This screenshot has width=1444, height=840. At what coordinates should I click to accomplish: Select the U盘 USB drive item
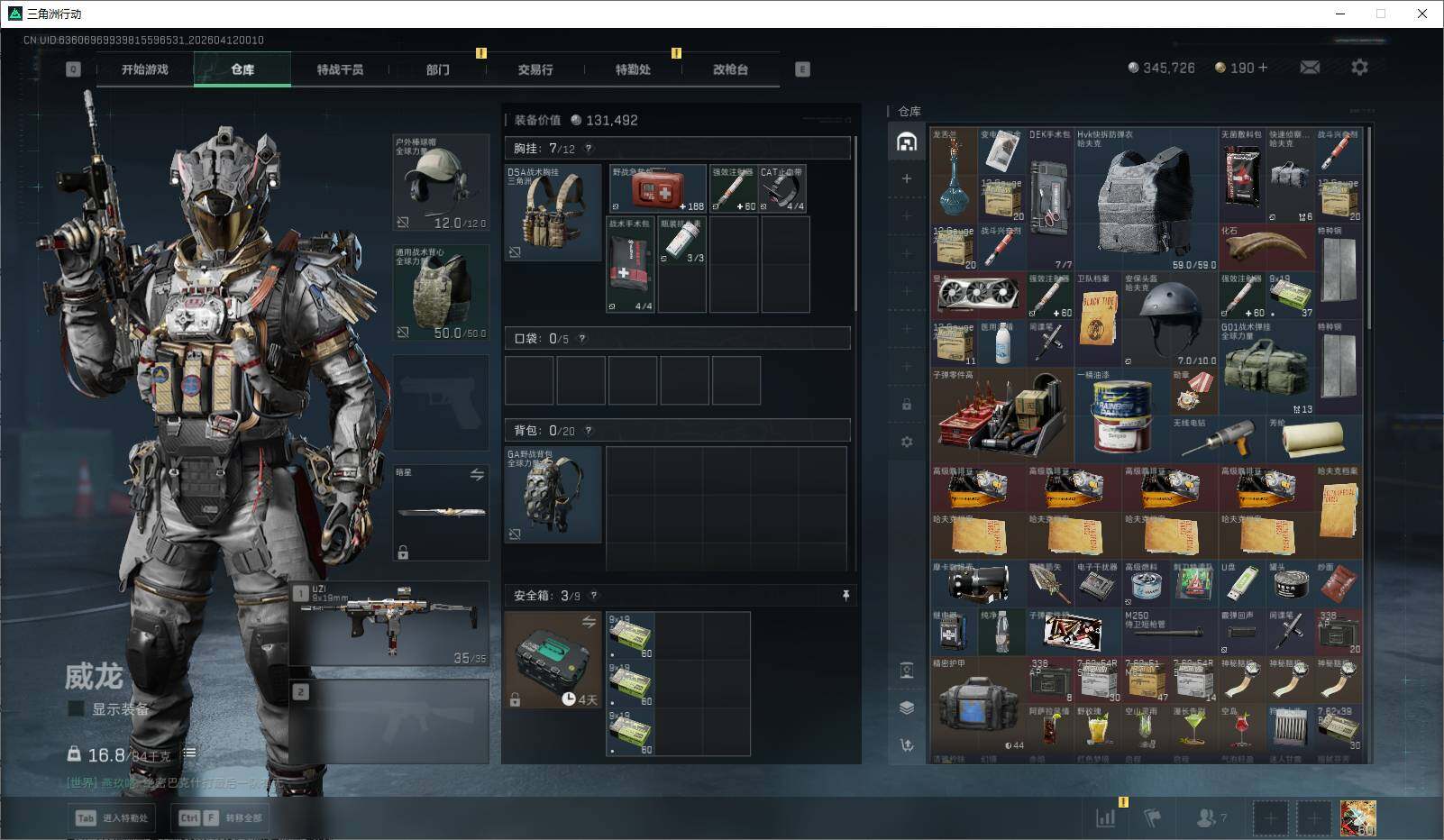coord(1242,583)
